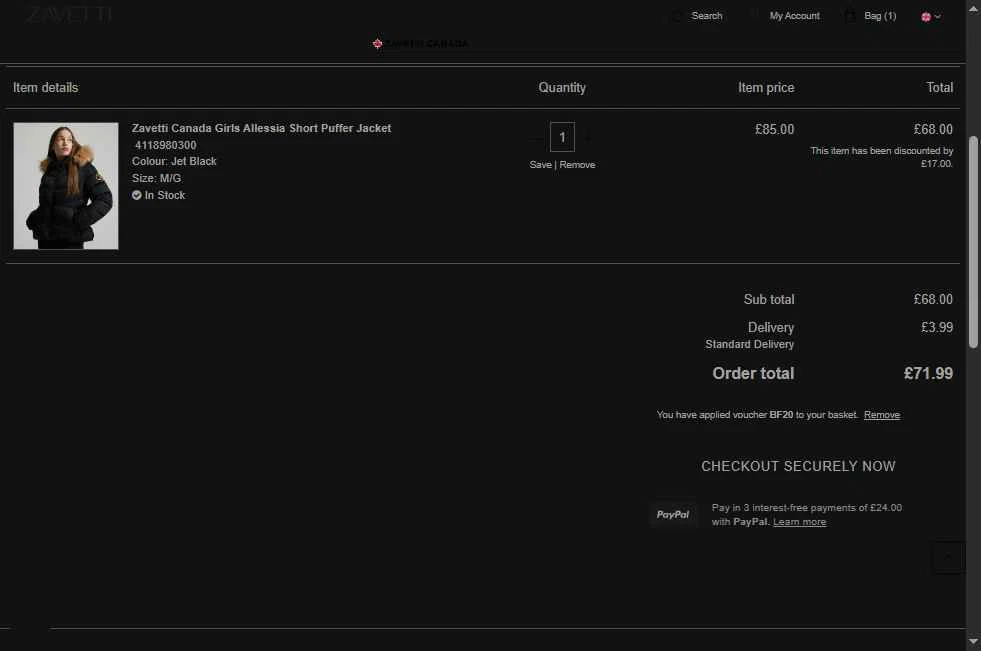Click the scrollbar down arrow

(x=973, y=642)
